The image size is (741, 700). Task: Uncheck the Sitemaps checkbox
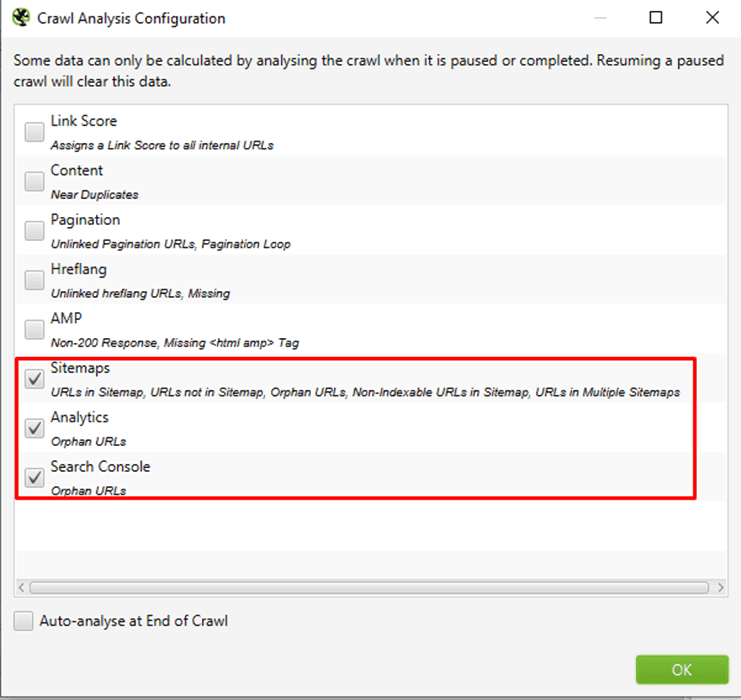tap(34, 379)
